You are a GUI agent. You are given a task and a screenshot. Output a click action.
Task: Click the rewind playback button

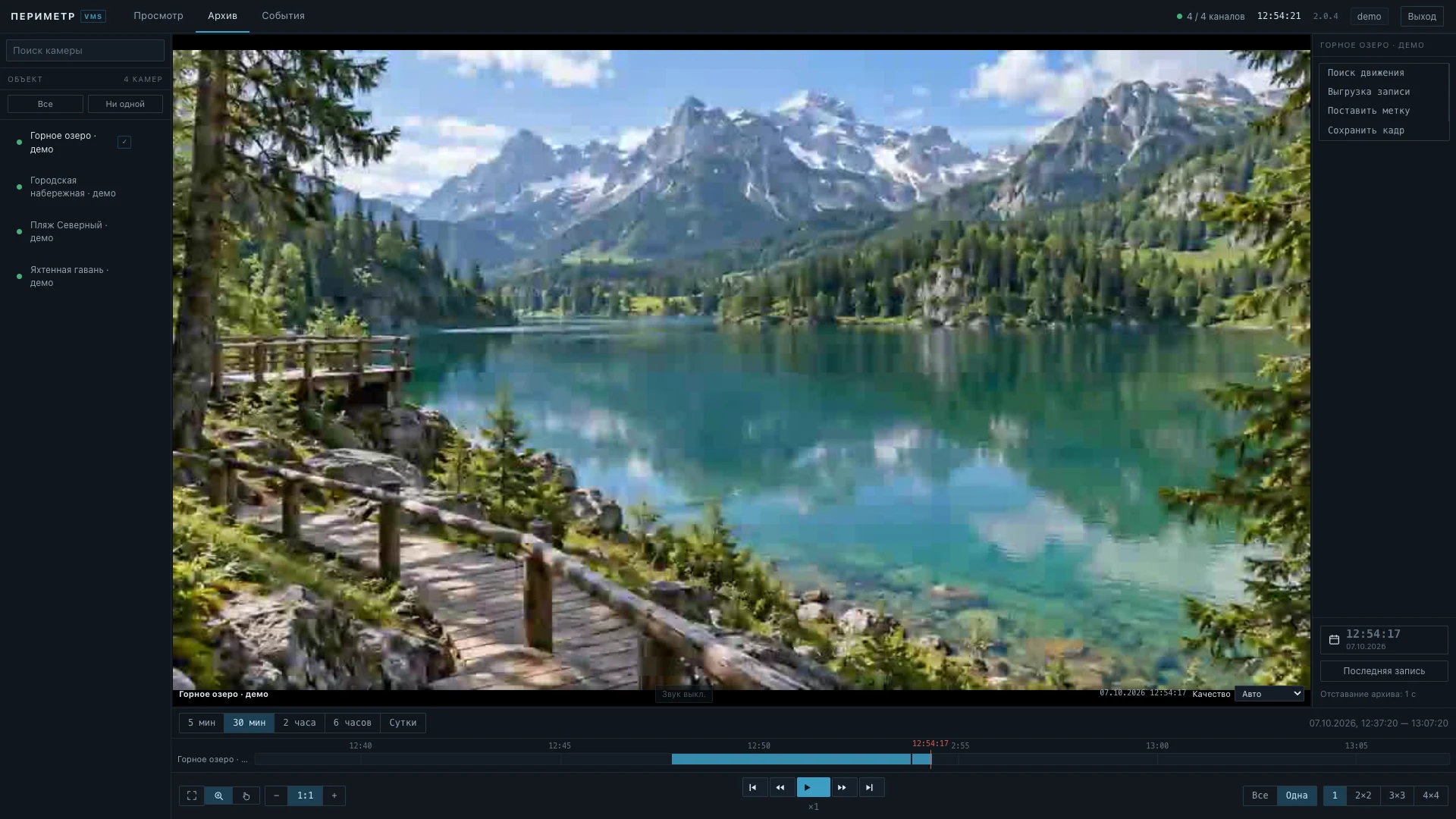point(780,787)
